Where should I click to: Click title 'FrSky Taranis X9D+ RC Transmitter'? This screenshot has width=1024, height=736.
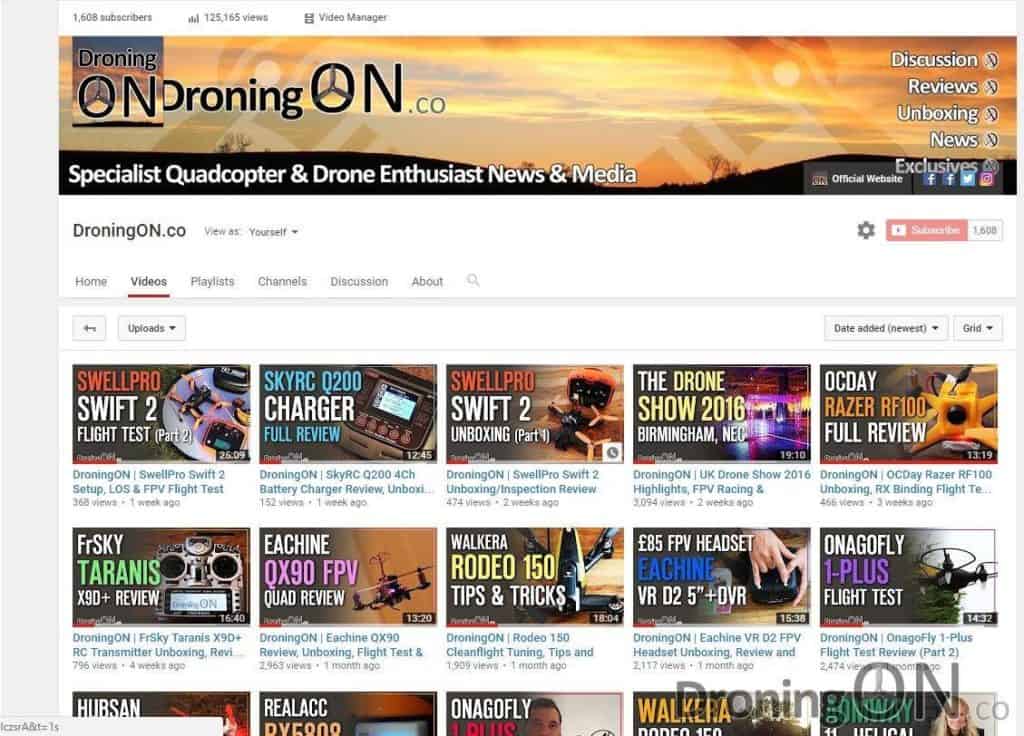pos(158,645)
